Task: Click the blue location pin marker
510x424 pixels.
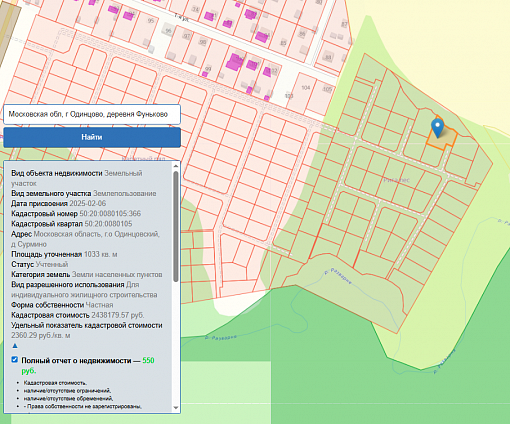Action: pos(437,127)
